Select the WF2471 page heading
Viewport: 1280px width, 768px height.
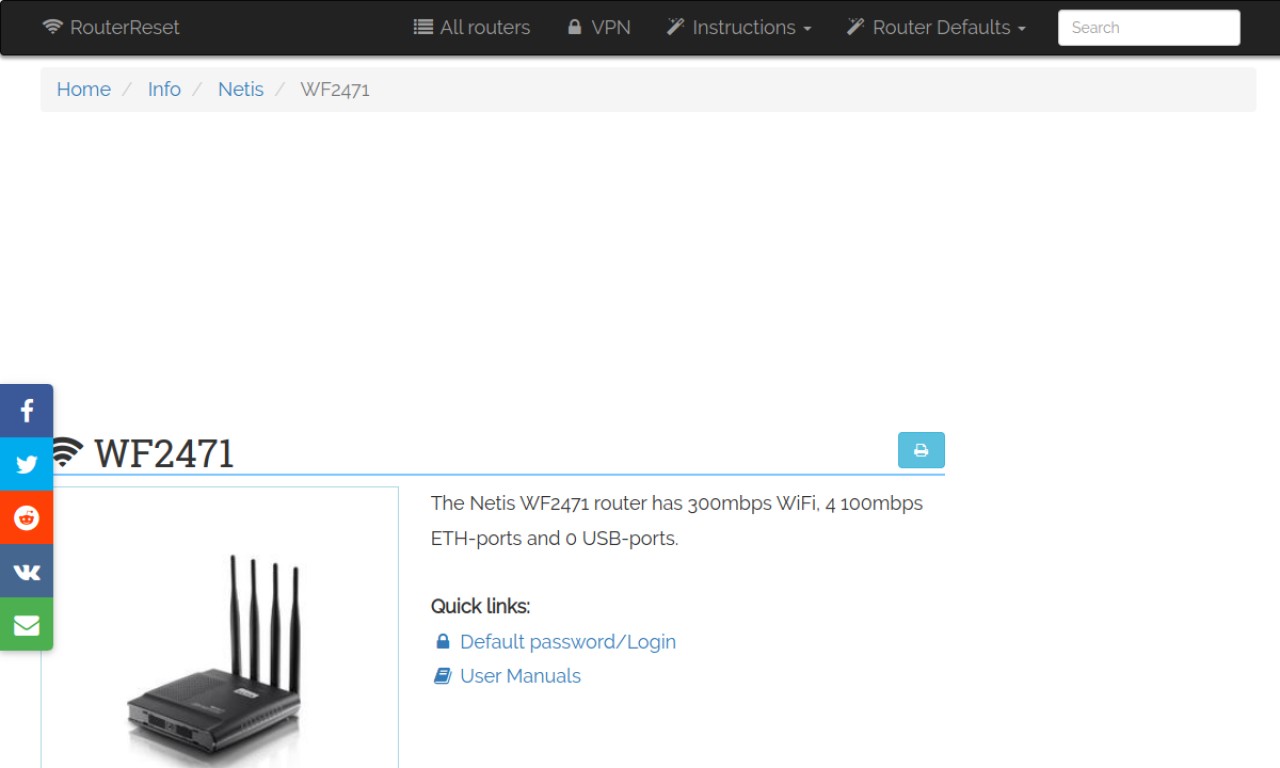pyautogui.click(x=164, y=453)
